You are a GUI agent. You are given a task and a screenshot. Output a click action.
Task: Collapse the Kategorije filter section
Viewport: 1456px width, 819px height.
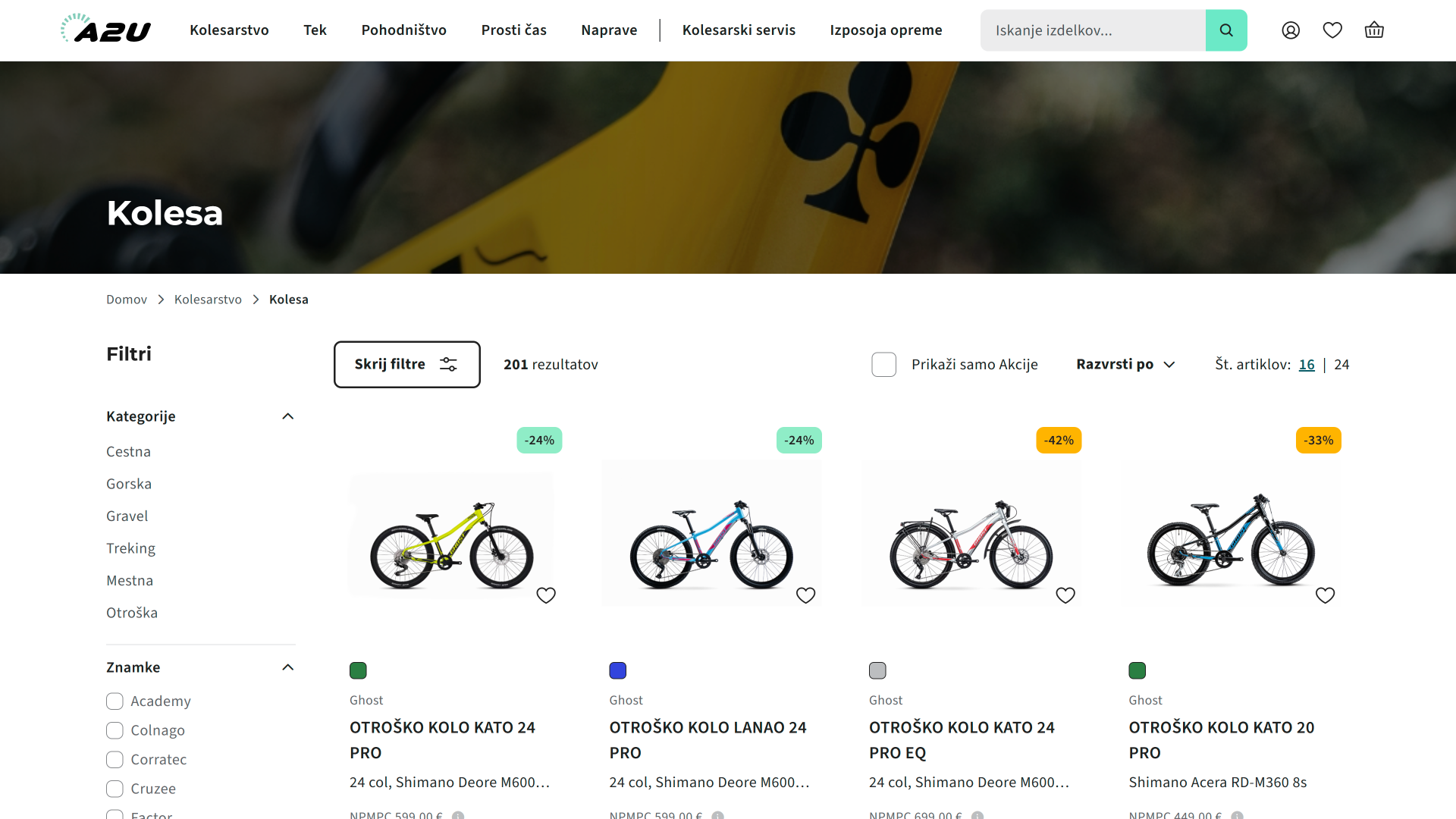(287, 416)
